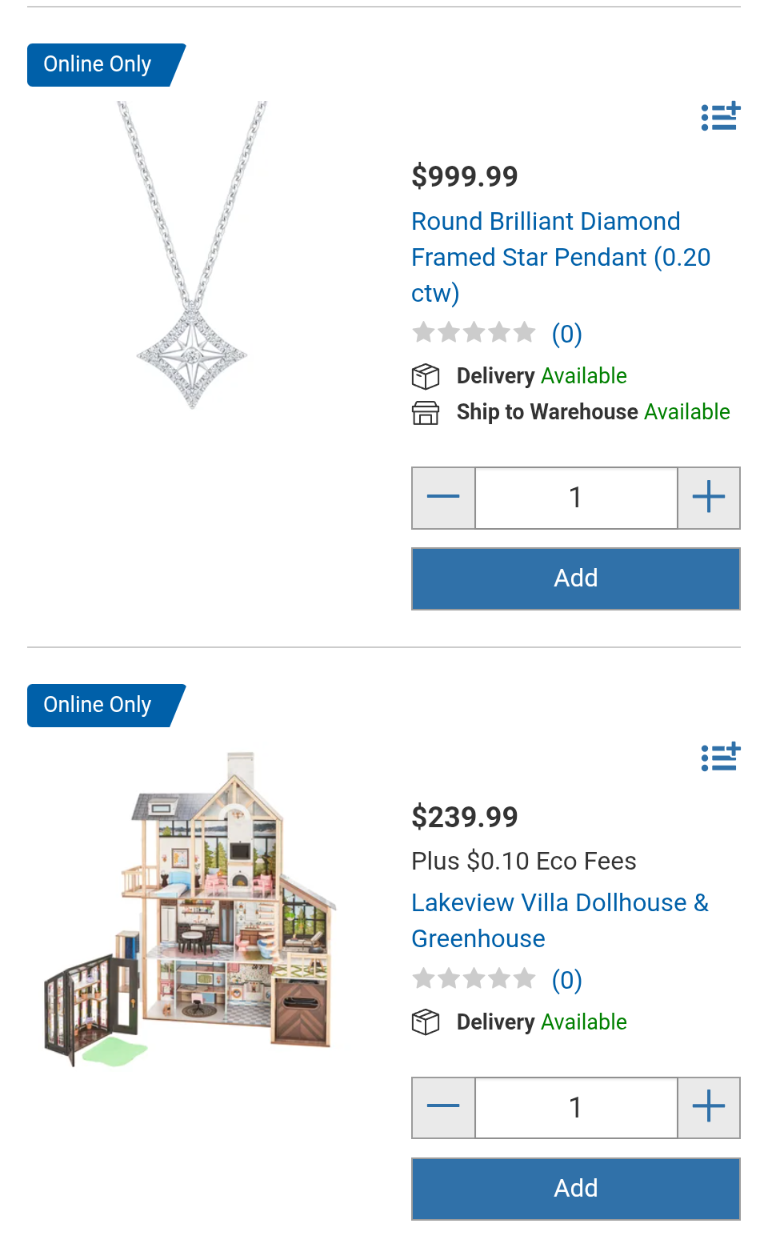
Task: Decrease the diamond pendant quantity
Action: coord(443,497)
